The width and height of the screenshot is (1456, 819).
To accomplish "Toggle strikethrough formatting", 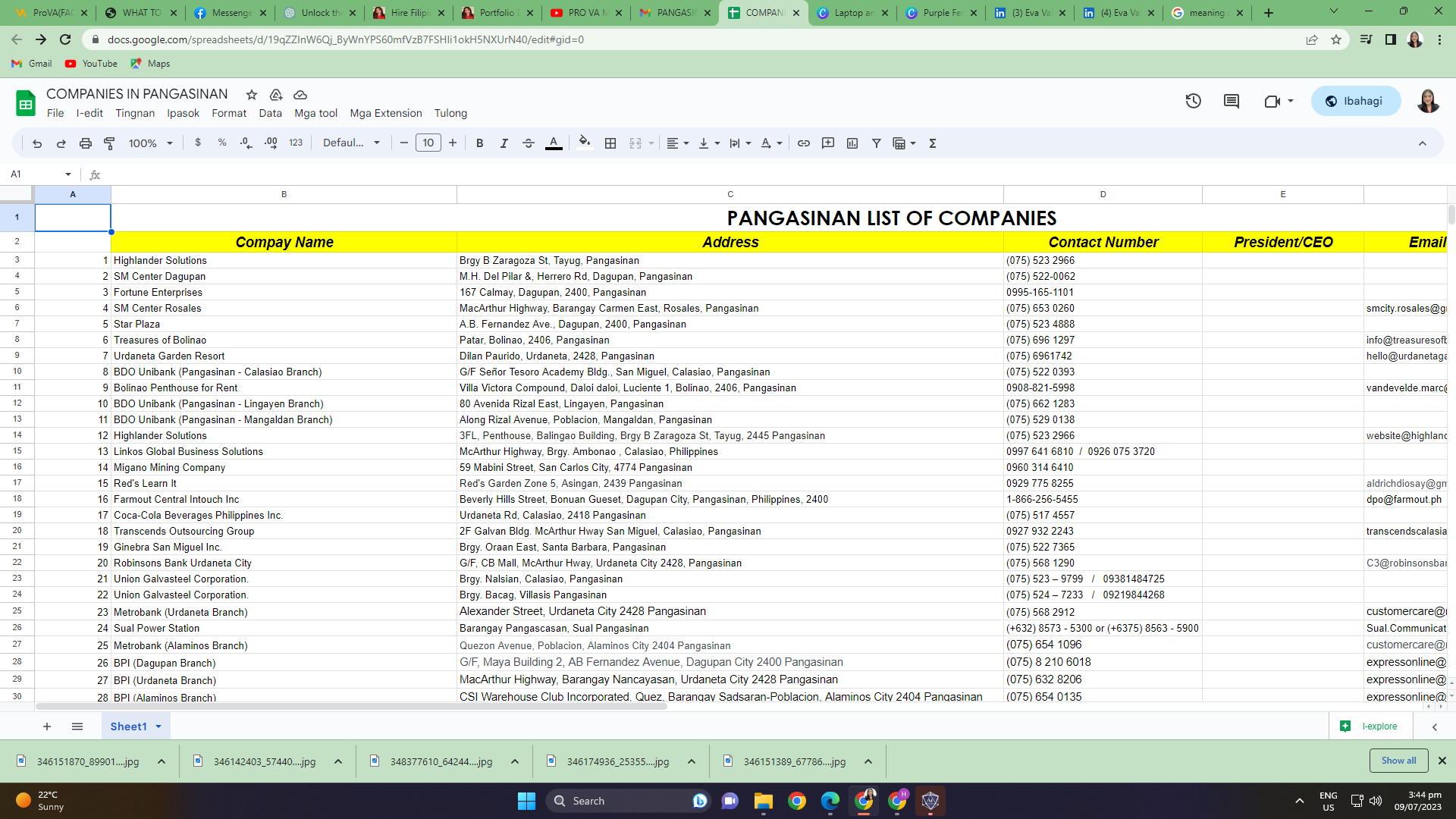I will pos(529,143).
